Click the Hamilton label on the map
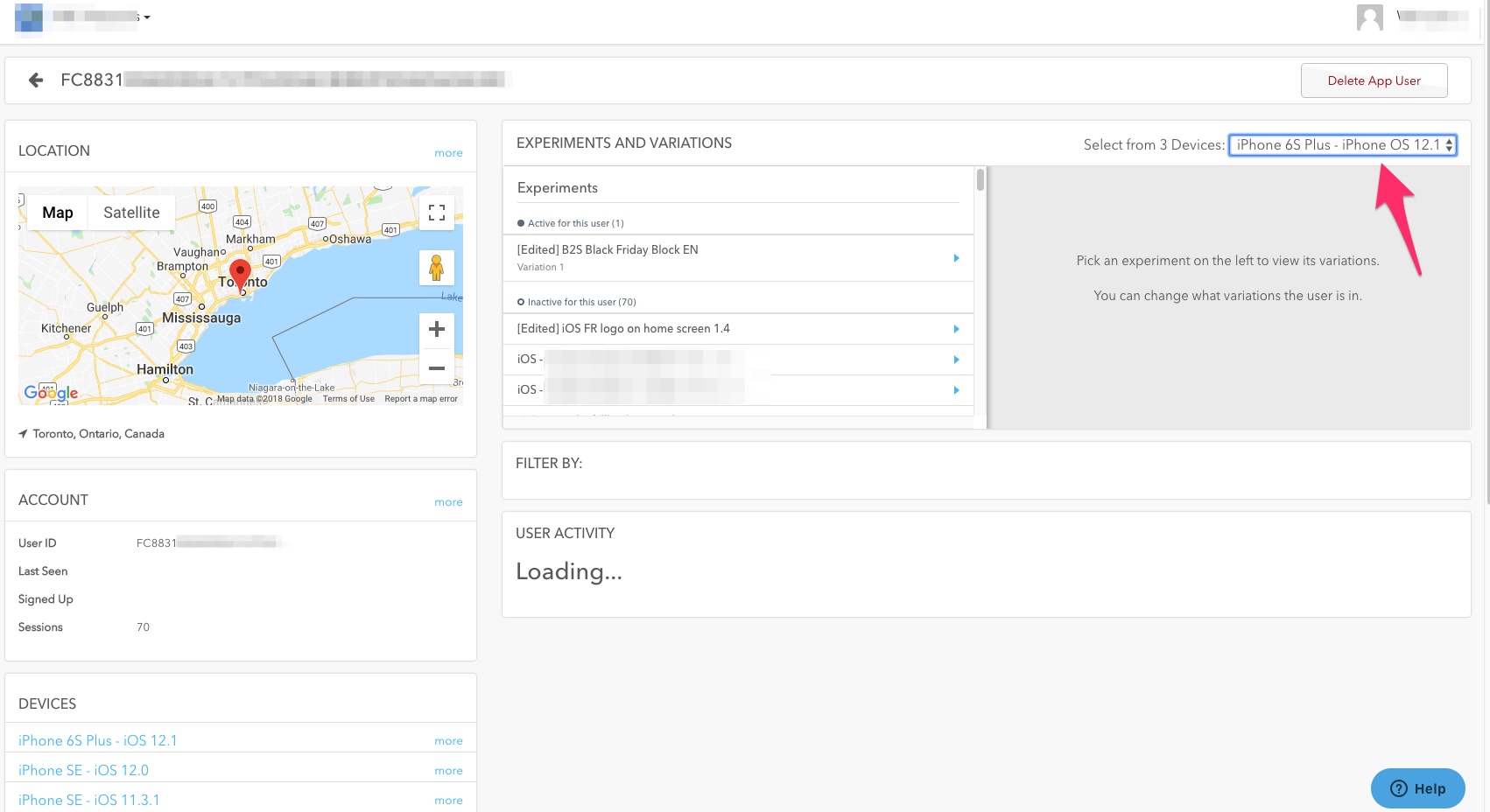 165,369
